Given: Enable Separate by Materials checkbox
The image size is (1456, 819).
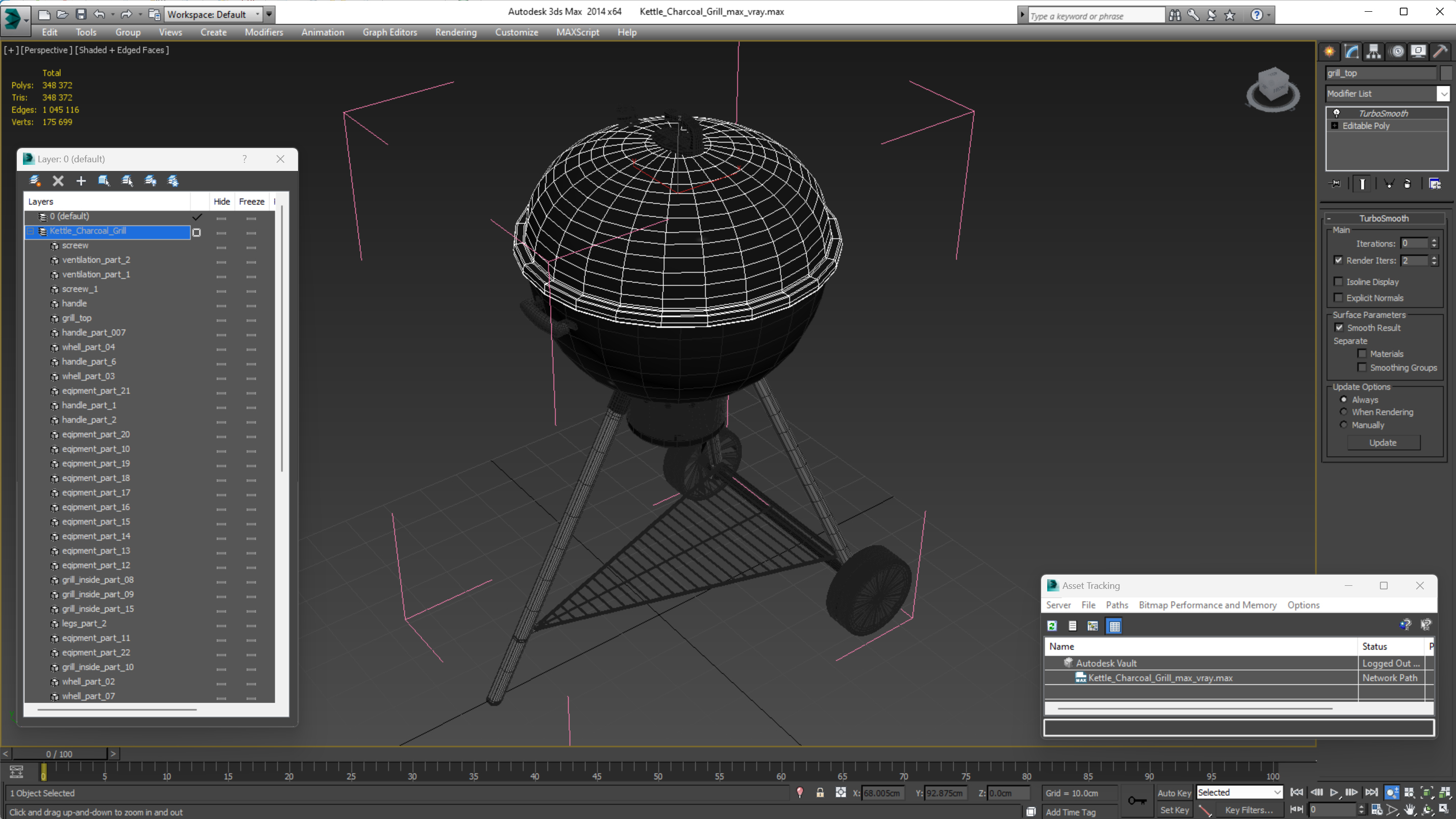Looking at the screenshot, I should (x=1362, y=353).
